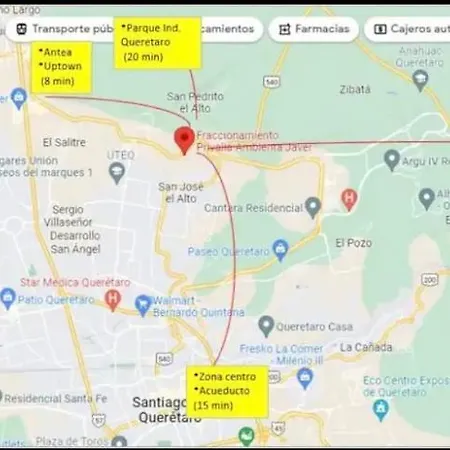Click the Parque Ind. Queretaro note

coord(157,43)
